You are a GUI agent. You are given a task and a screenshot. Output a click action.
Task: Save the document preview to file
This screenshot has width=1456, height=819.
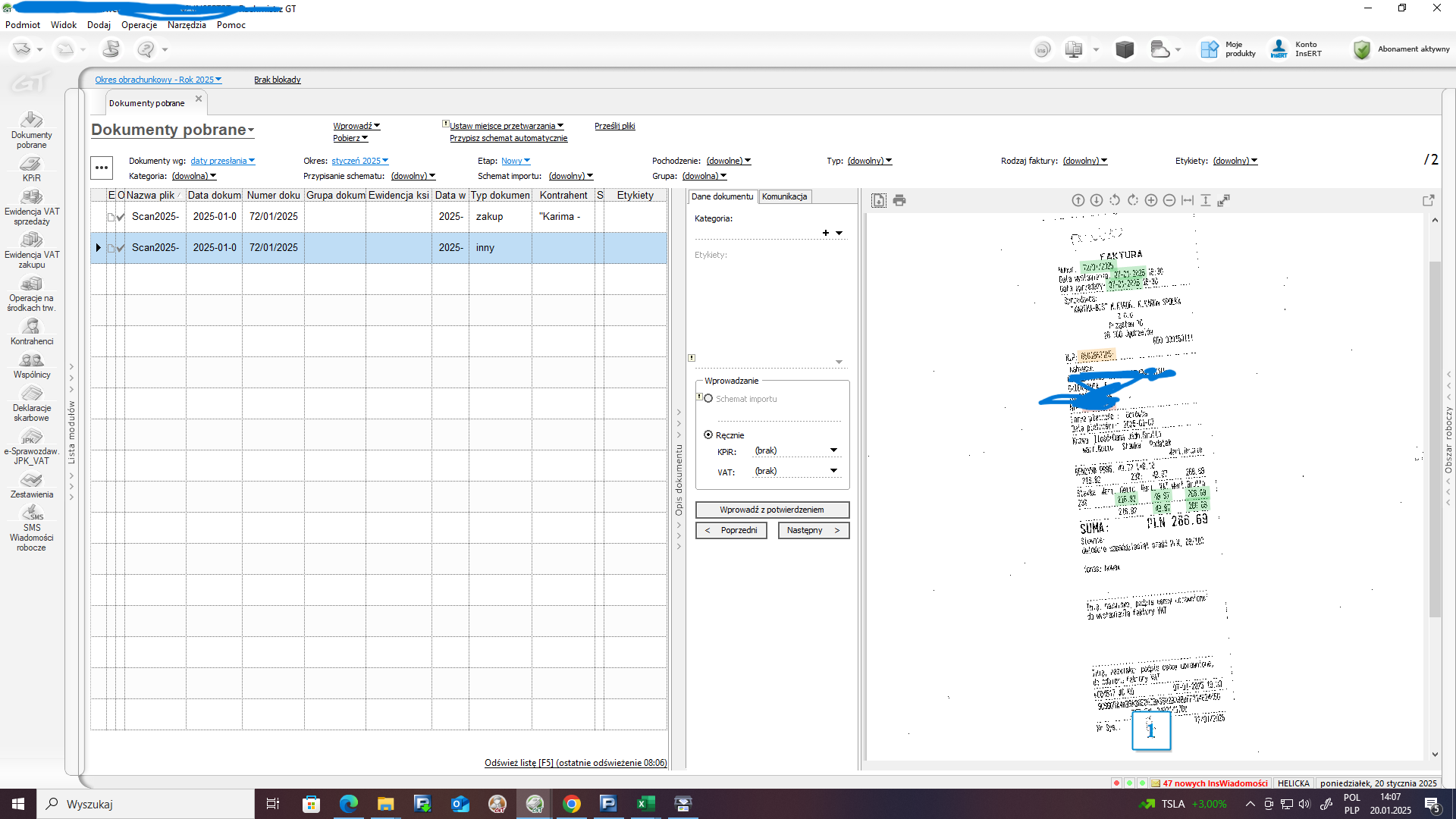[878, 200]
